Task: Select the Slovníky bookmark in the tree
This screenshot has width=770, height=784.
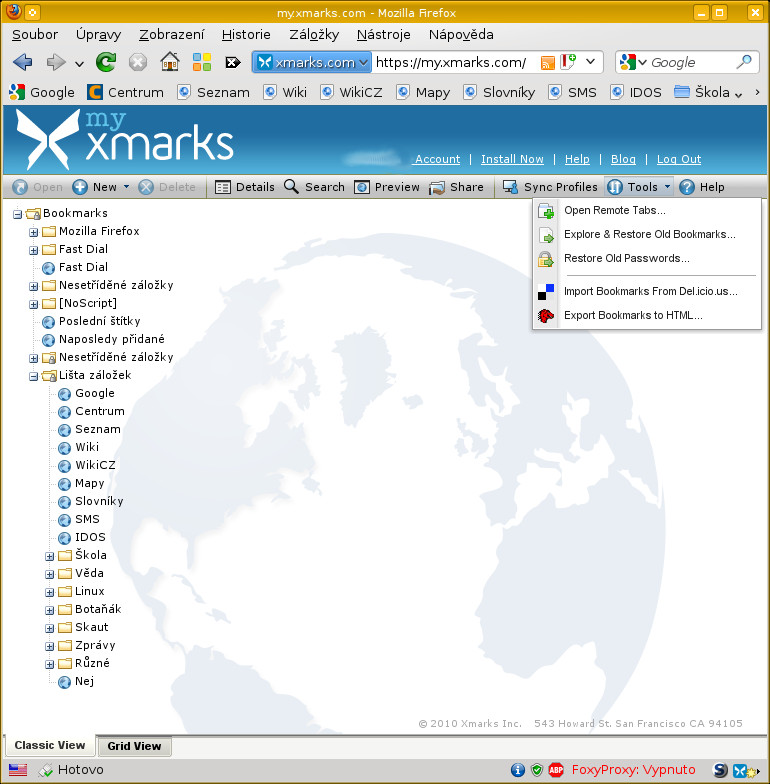Action: 91,502
